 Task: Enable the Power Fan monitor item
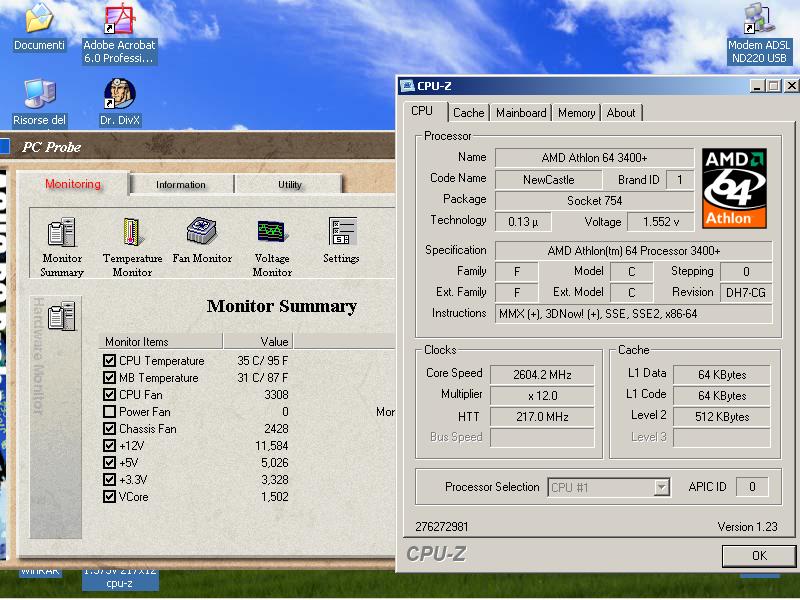click(109, 411)
